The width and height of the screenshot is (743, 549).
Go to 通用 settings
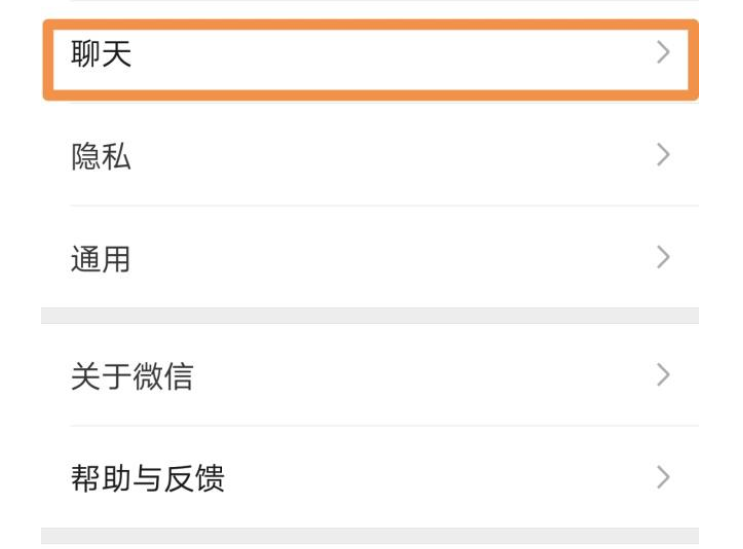(x=370, y=259)
